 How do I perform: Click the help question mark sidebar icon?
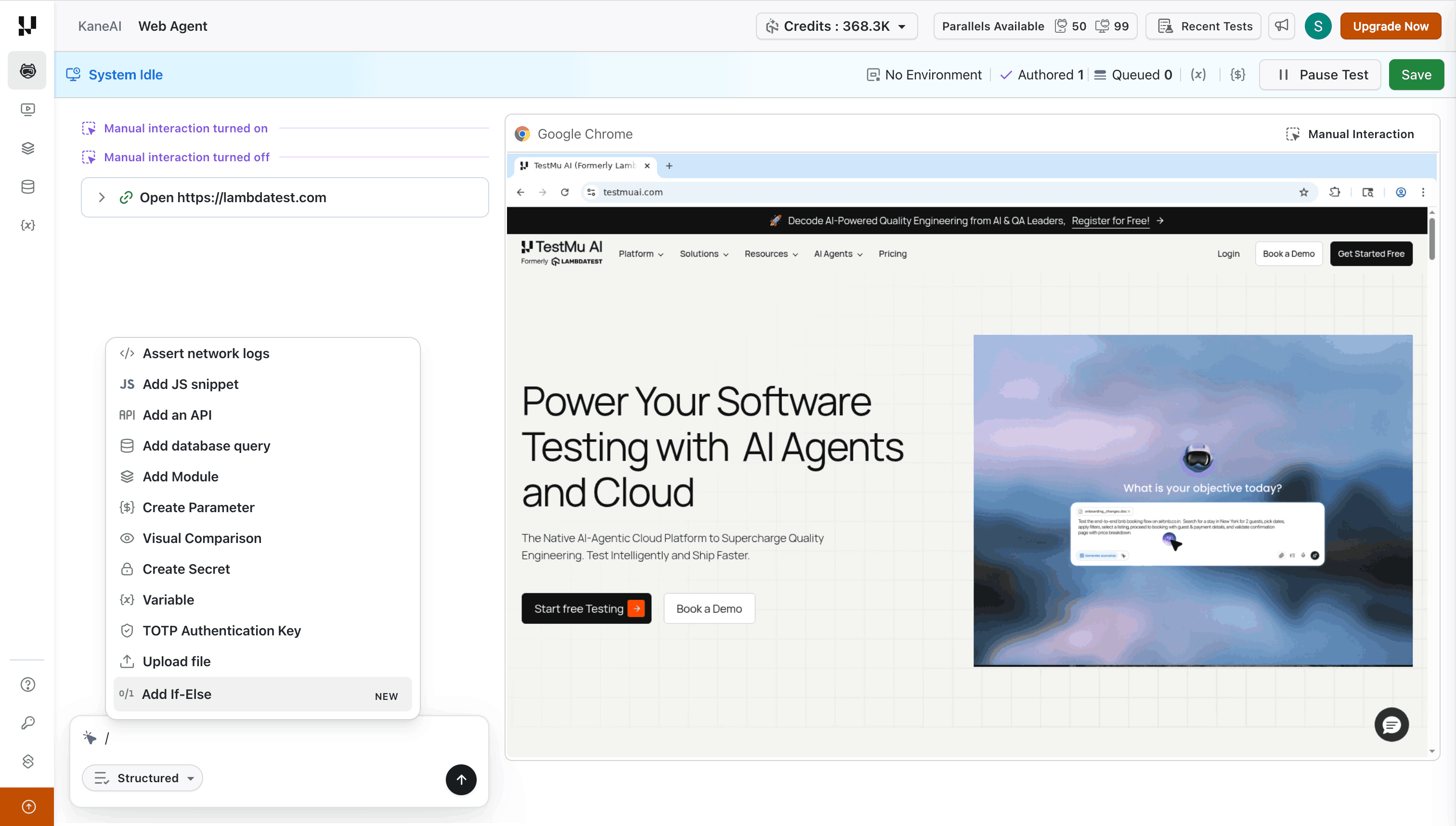point(27,684)
